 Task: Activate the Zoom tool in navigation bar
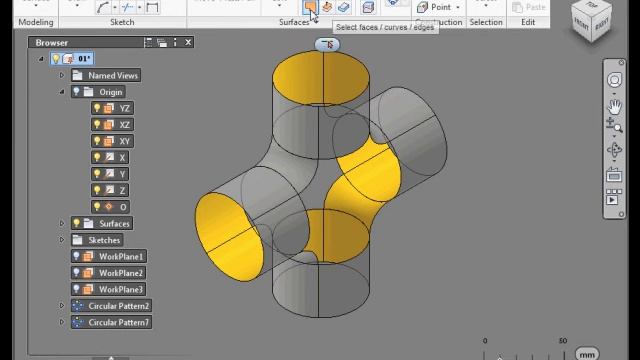[x=614, y=125]
